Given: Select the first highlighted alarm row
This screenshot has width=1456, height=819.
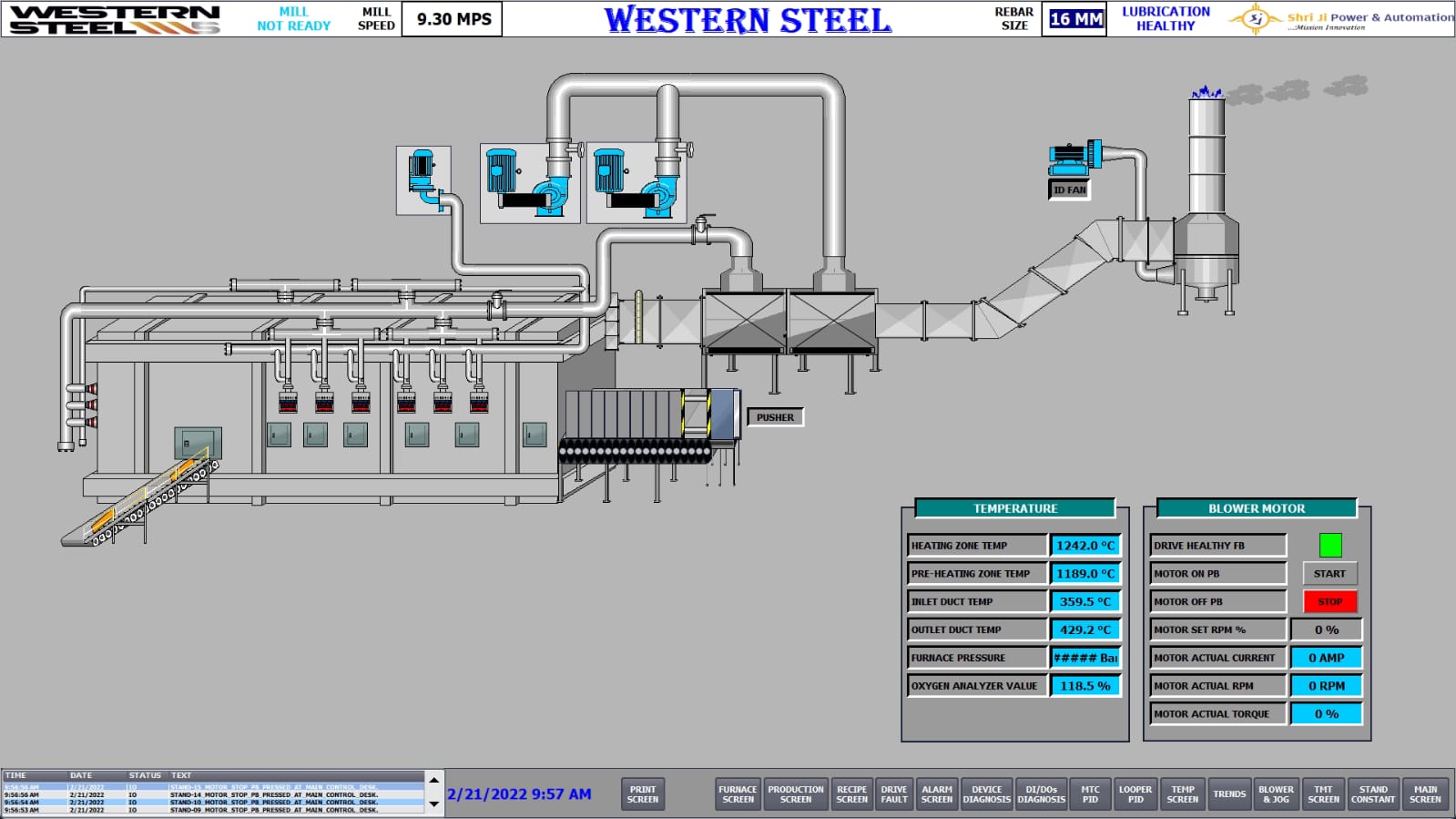Looking at the screenshot, I should pos(214,787).
